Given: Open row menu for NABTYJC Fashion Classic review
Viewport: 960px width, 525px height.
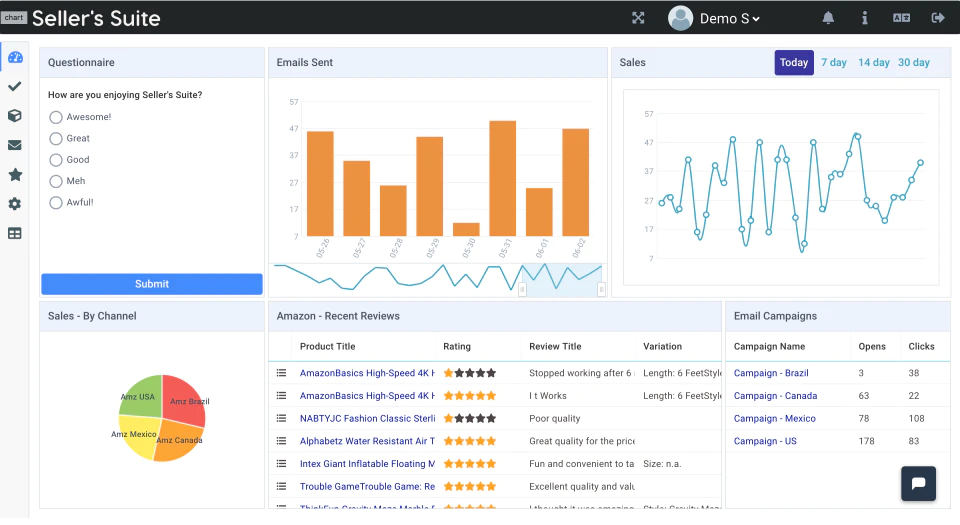Looking at the screenshot, I should coord(281,419).
